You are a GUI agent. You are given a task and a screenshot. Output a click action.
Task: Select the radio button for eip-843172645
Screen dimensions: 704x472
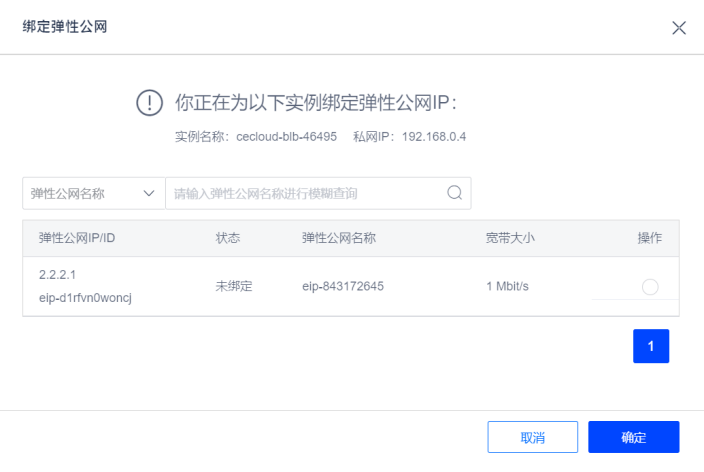pos(650,287)
